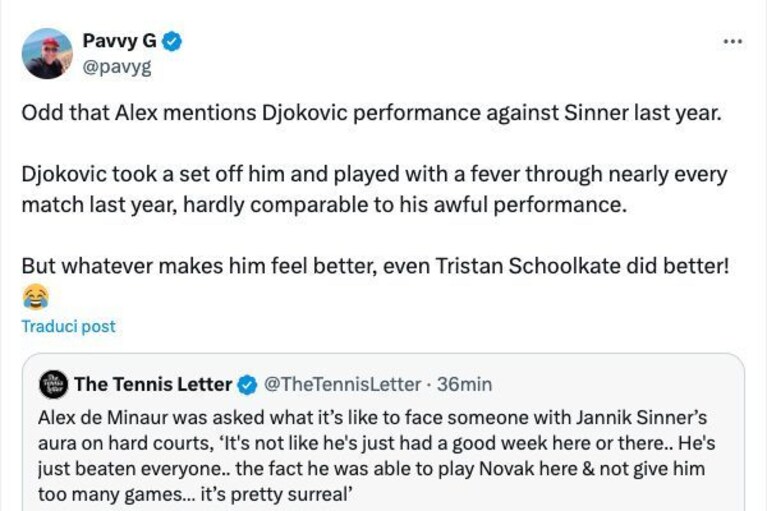Click The Tennis Letter avatar icon
Viewport: 767px width, 511px height.
coord(53,384)
